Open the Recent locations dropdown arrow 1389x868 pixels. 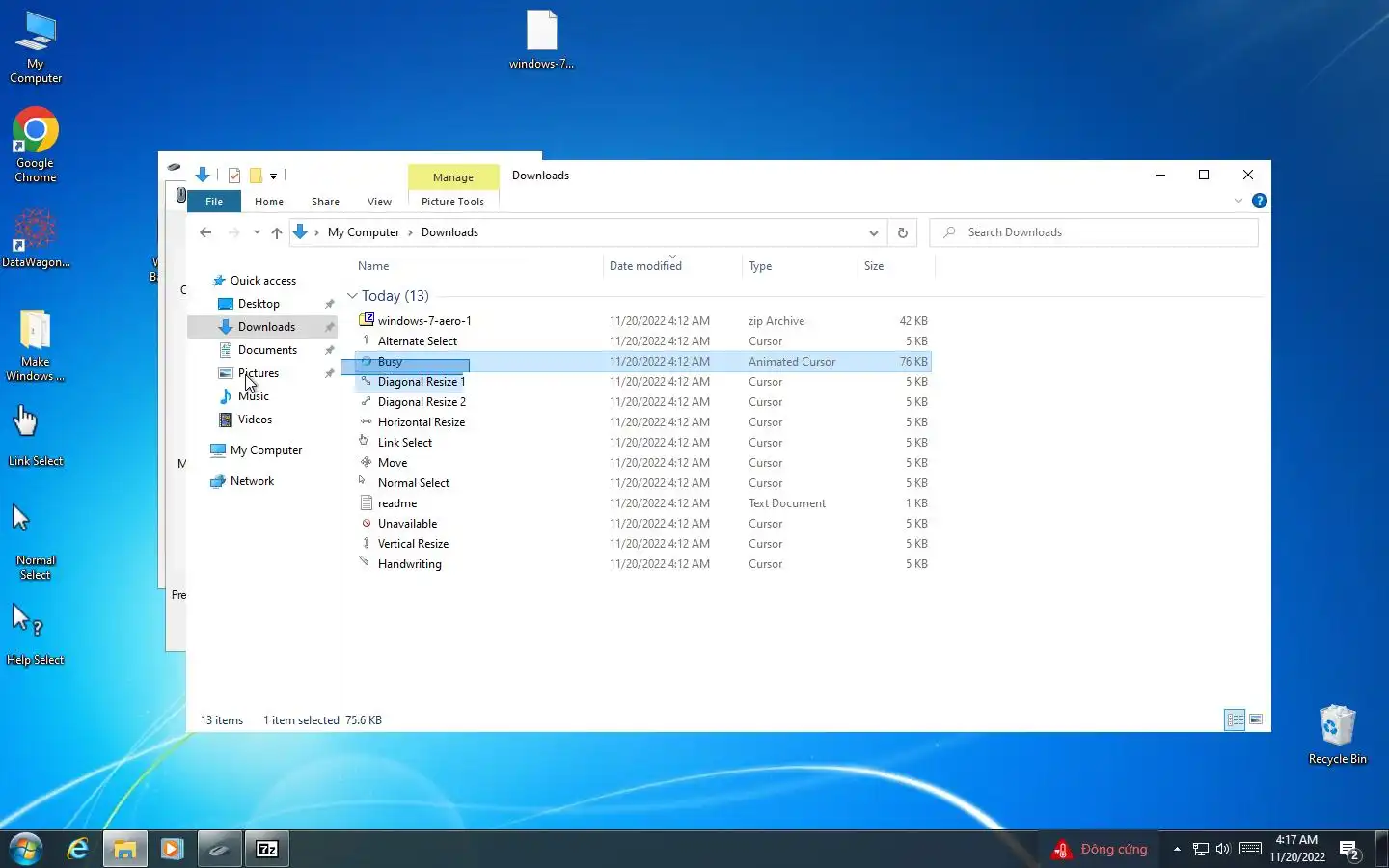click(x=257, y=232)
